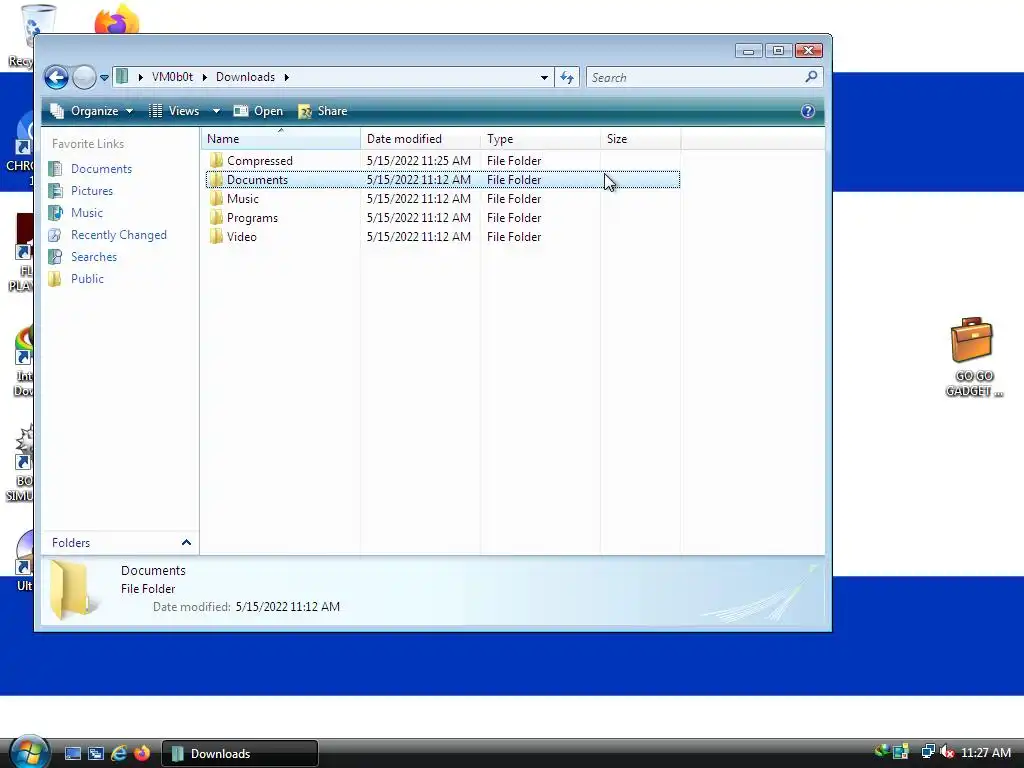Viewport: 1024px width, 768px height.
Task: Open recent pages dropdown next to Forward button
Action: coord(104,78)
